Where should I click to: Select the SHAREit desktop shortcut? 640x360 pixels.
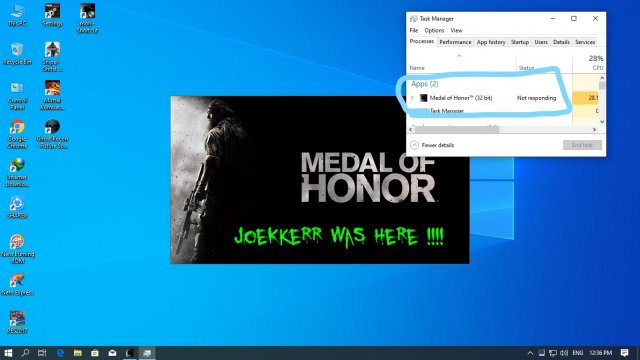17,207
